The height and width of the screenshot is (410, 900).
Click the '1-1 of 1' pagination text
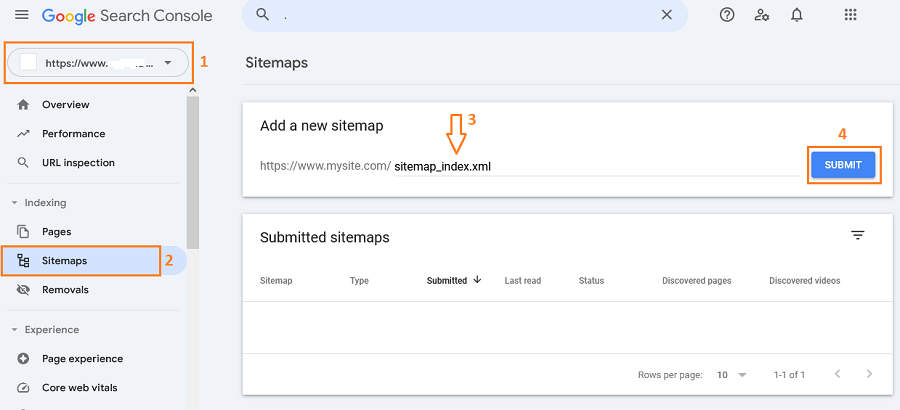(x=789, y=375)
